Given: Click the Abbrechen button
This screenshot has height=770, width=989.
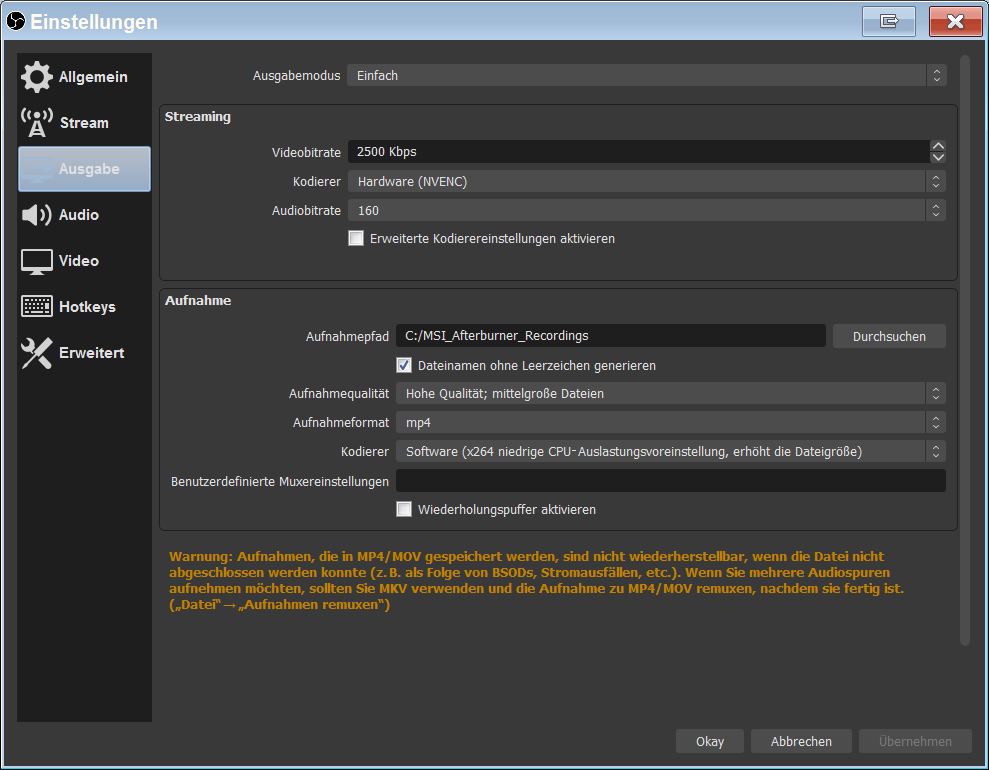Looking at the screenshot, I should click(x=801, y=742).
